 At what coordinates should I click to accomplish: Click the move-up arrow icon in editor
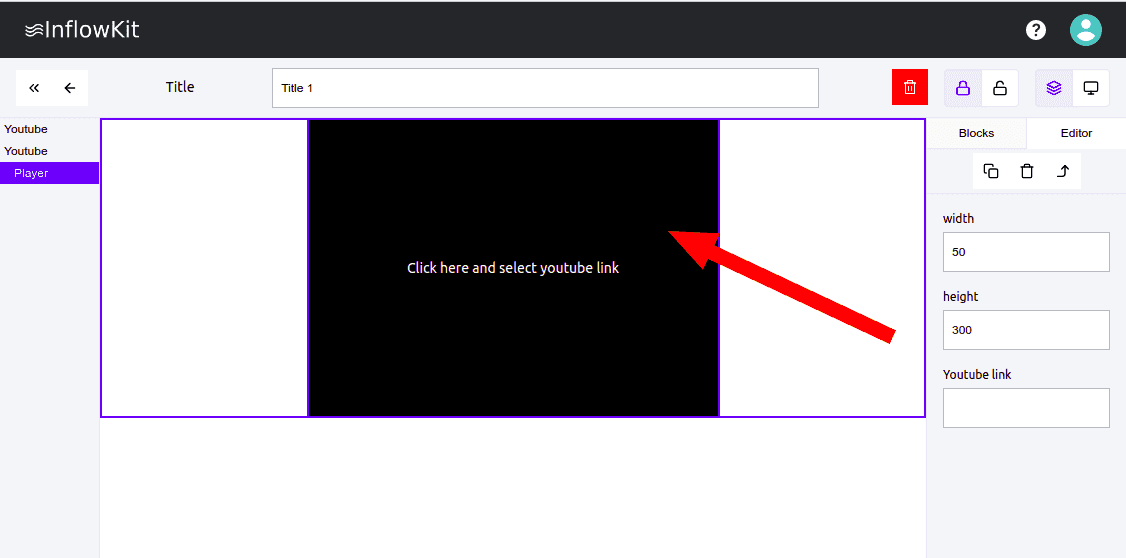1063,171
